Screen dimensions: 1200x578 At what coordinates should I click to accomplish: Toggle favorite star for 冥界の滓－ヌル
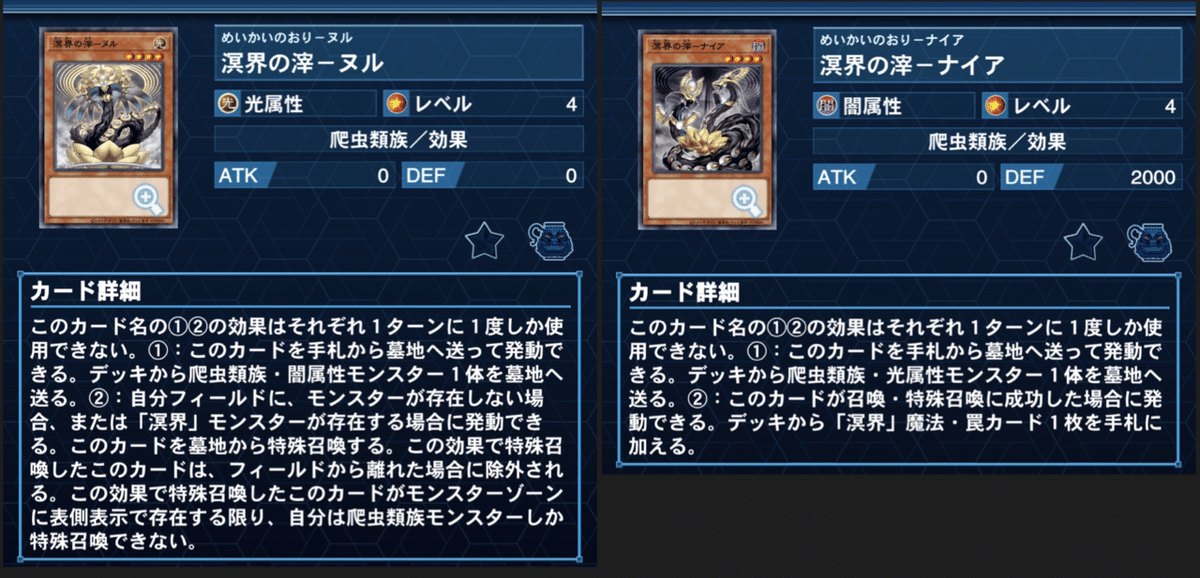[485, 242]
